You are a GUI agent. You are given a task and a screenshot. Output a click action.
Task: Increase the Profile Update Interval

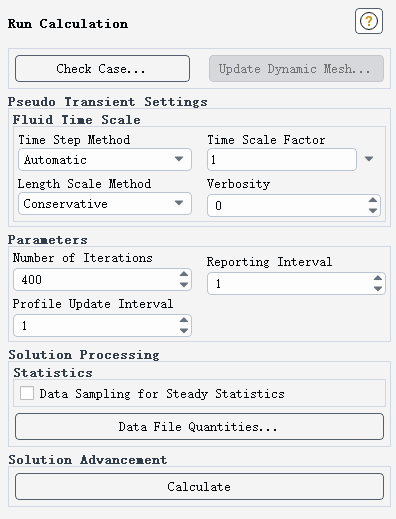(x=184, y=320)
